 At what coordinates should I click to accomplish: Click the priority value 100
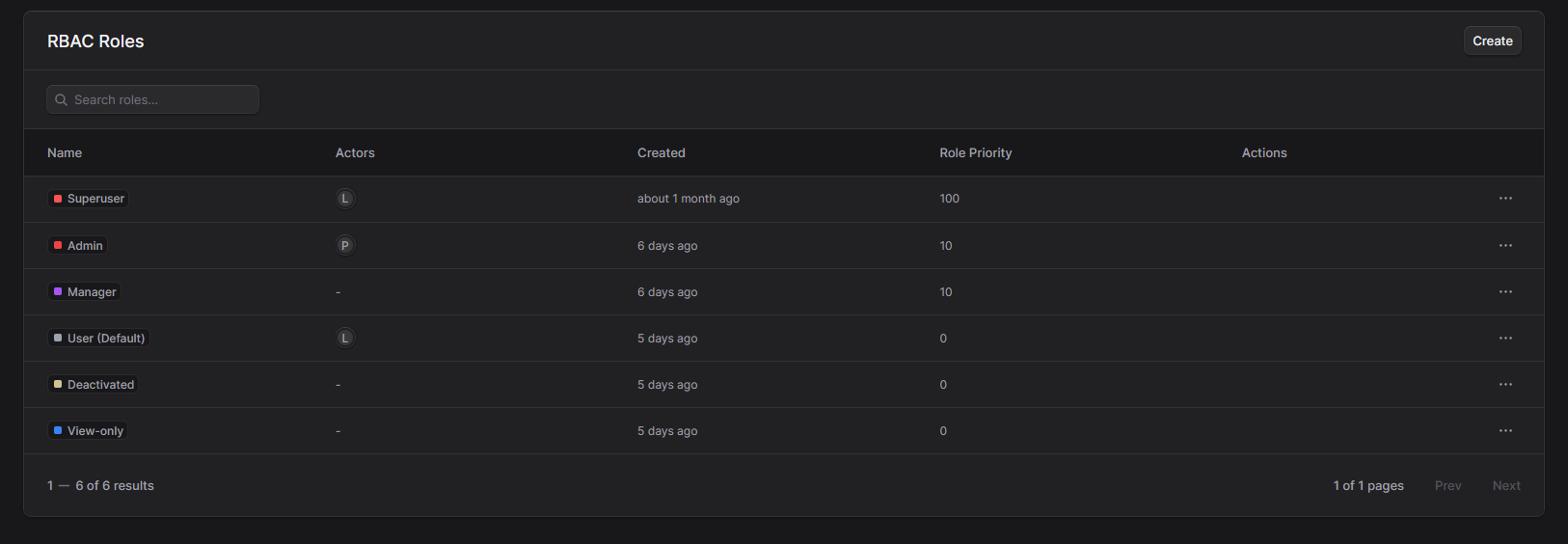950,199
